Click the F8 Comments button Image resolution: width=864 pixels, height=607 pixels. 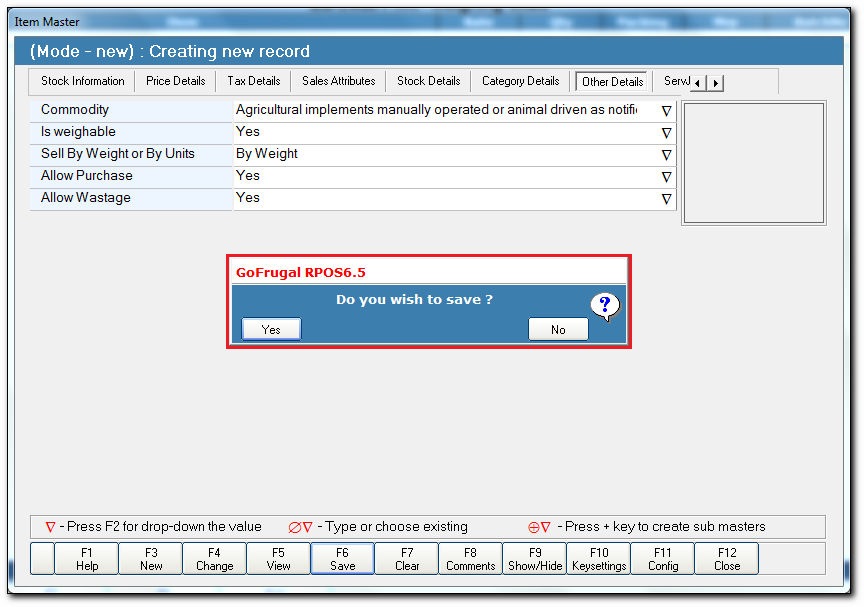click(x=471, y=559)
